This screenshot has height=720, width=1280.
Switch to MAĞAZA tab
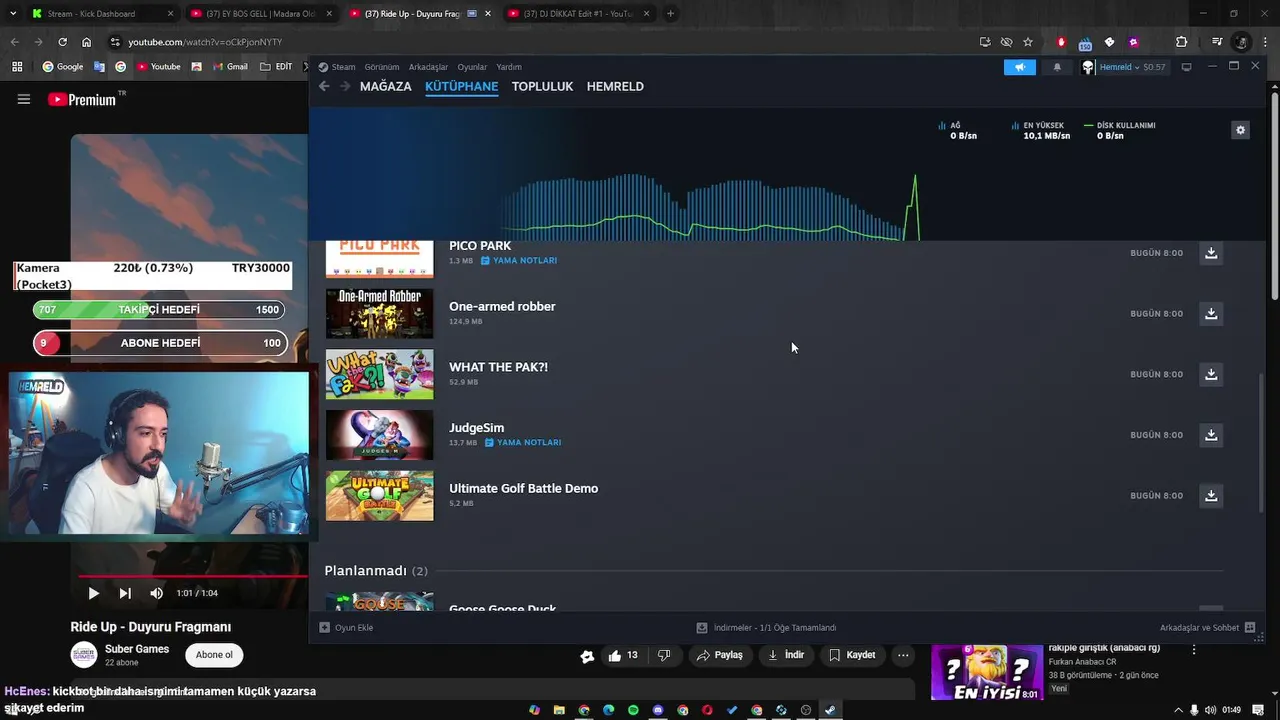[385, 86]
